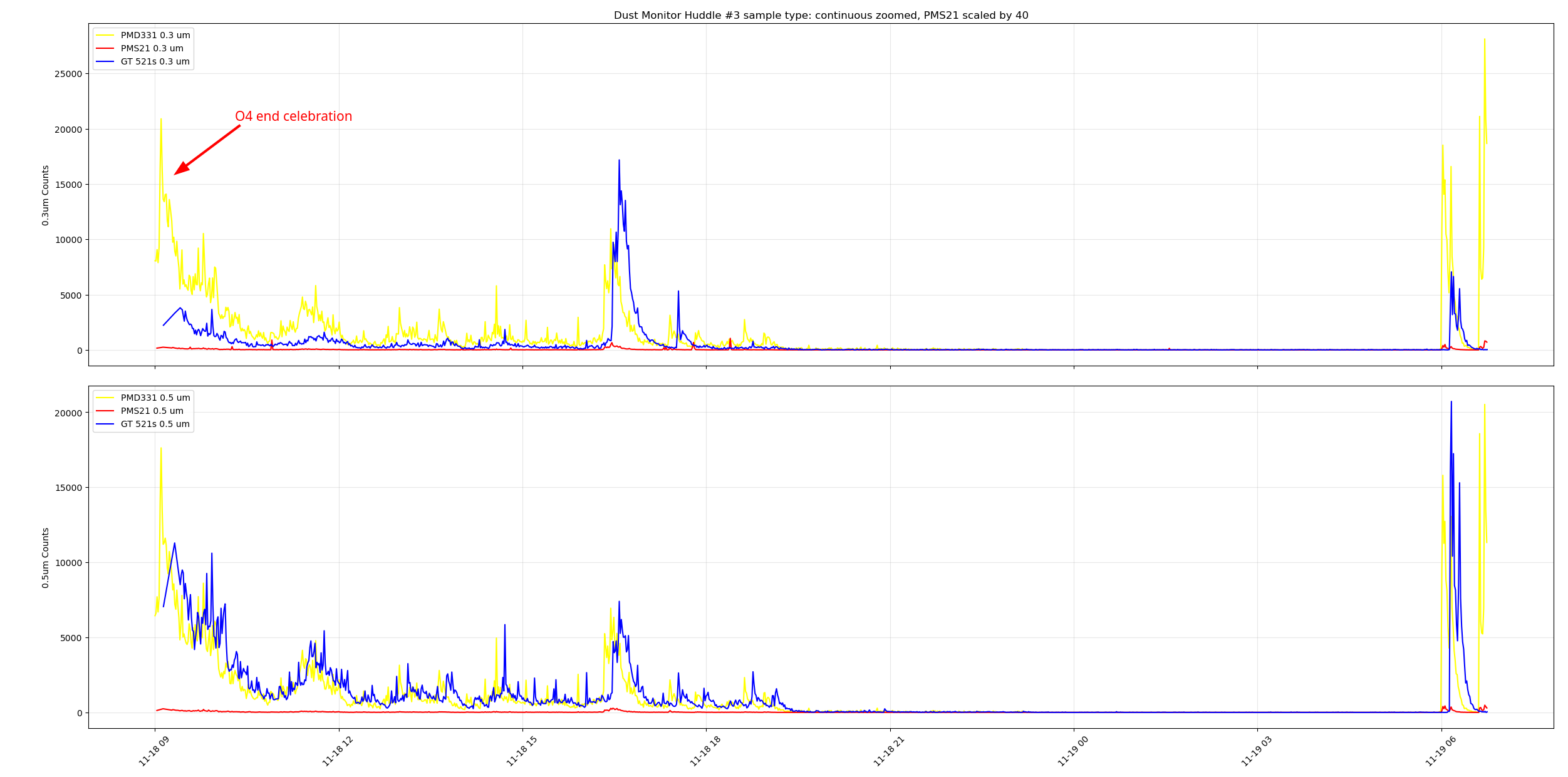
Task: Click the '0.3um Counts' y-axis label
Action: (x=46, y=195)
